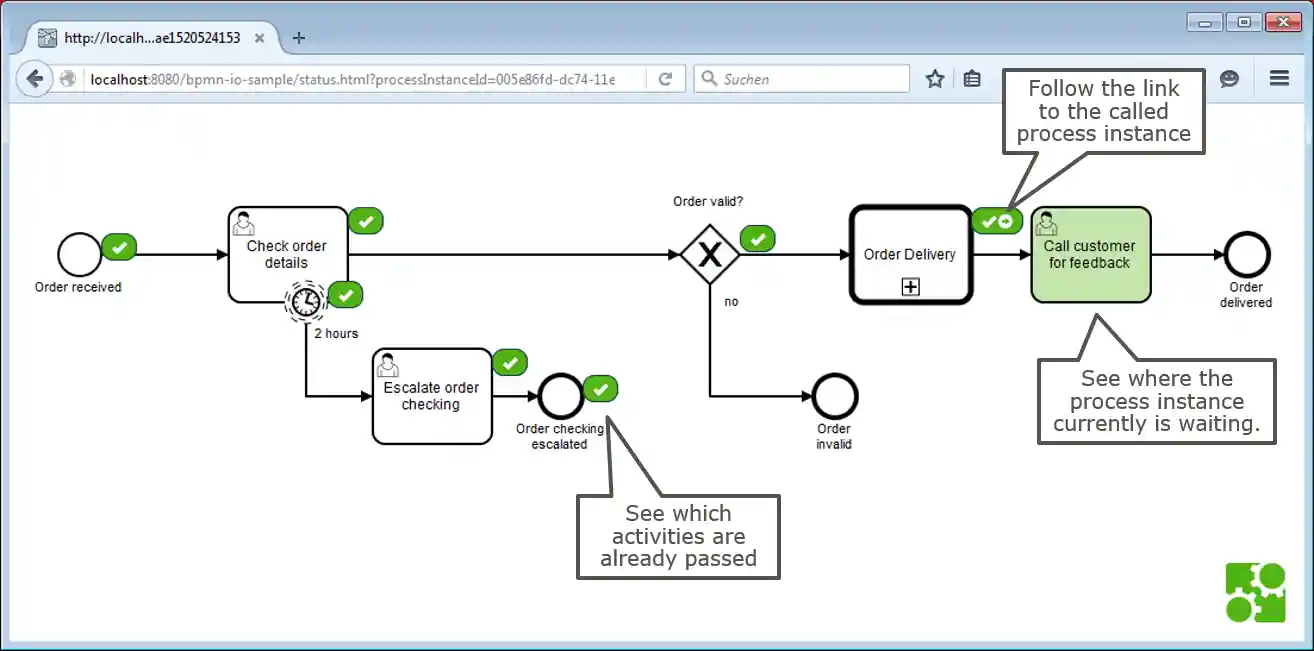This screenshot has width=1314, height=651.
Task: Click the check badge beside the timer event
Action: 345,295
